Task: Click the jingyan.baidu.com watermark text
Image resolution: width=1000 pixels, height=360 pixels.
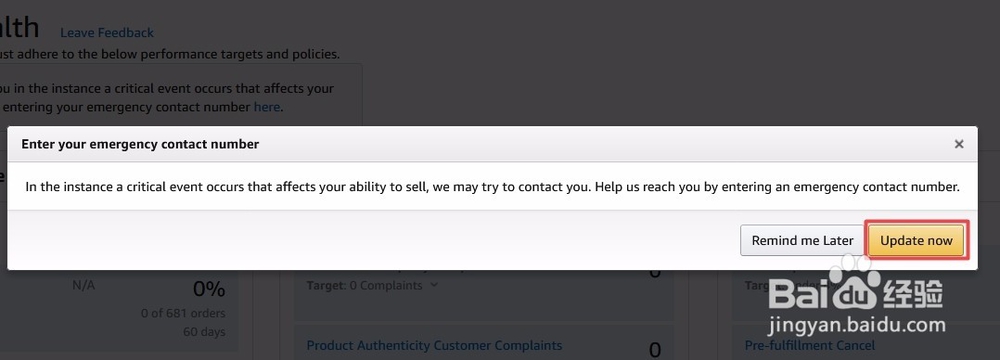Action: 857,325
